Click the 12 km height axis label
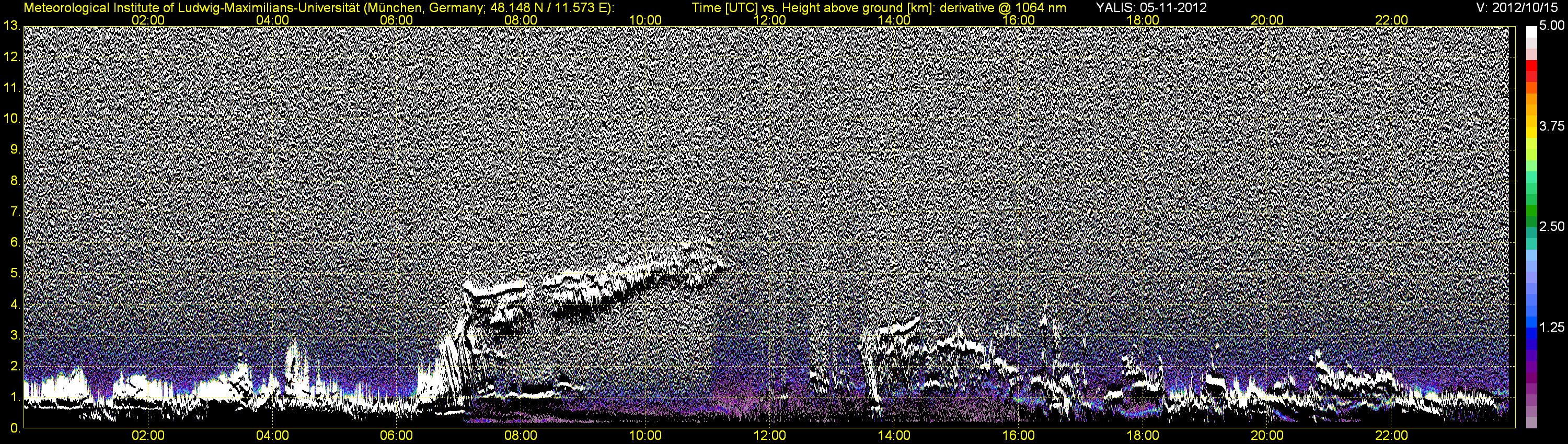 11,56
